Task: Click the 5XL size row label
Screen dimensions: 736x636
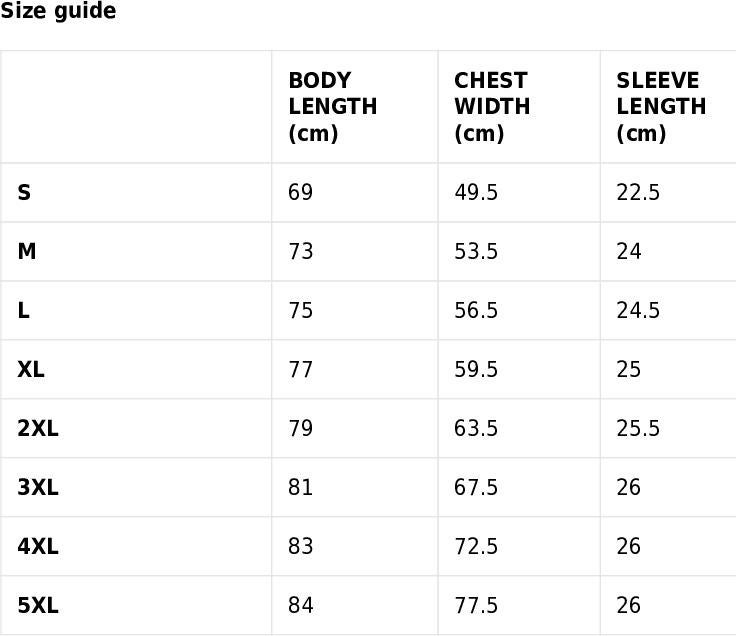Action: coord(38,605)
